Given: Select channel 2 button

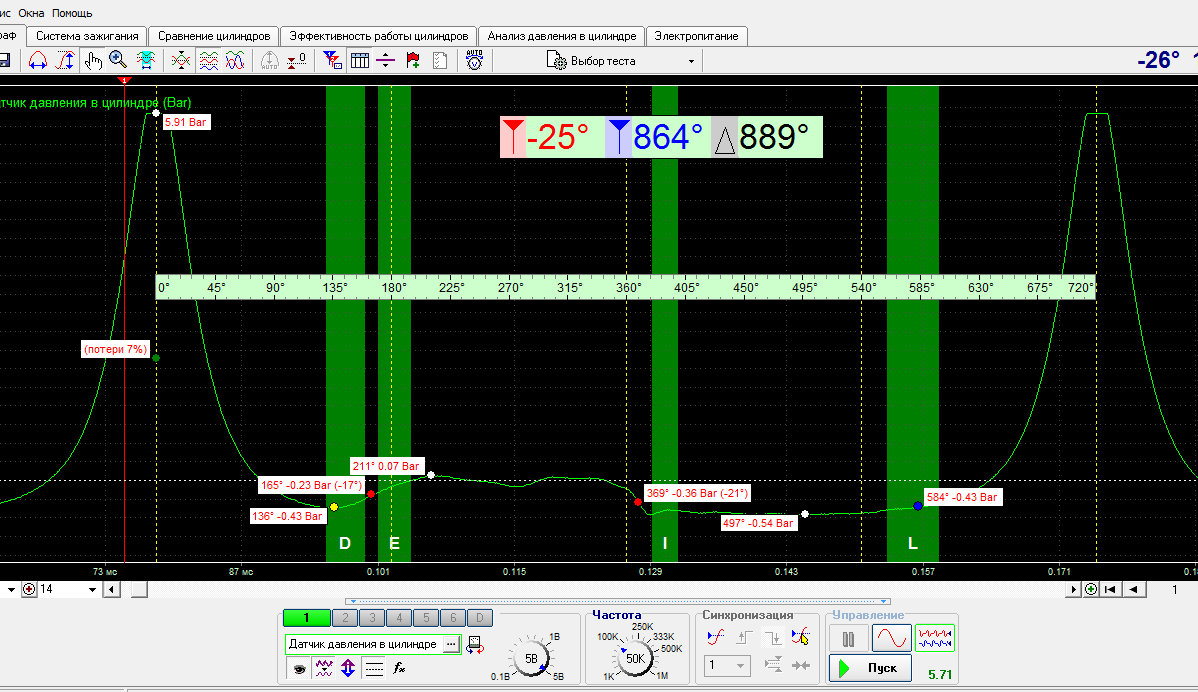Looking at the screenshot, I should point(345,618).
